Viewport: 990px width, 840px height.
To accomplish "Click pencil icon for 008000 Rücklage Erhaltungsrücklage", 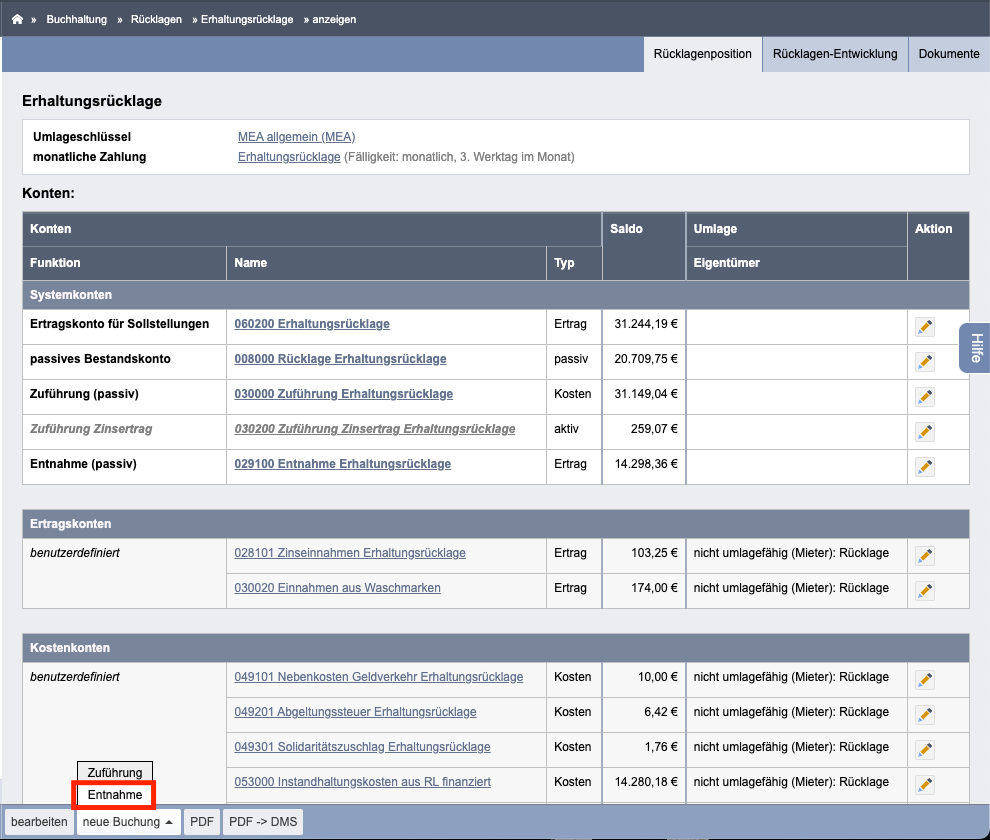I will tap(925, 362).
